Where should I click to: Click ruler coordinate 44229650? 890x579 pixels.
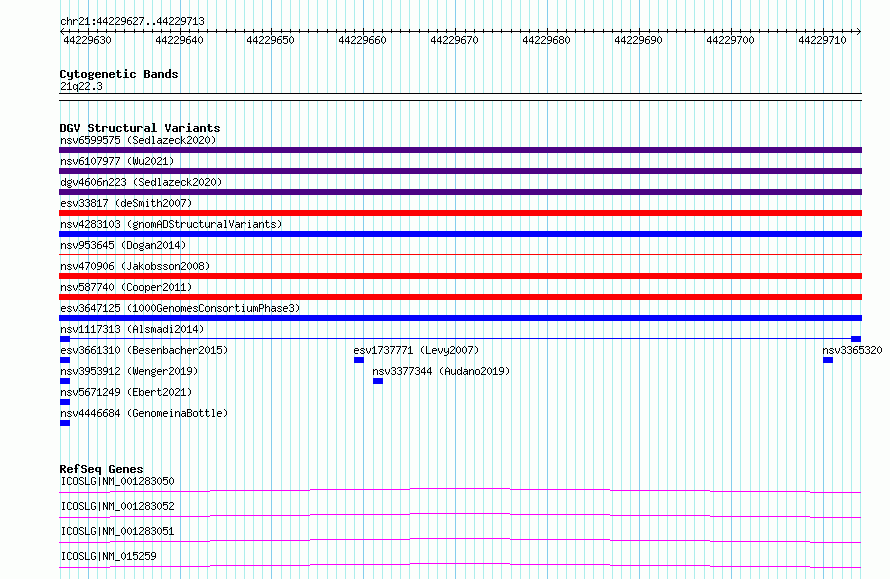pyautogui.click(x=270, y=40)
